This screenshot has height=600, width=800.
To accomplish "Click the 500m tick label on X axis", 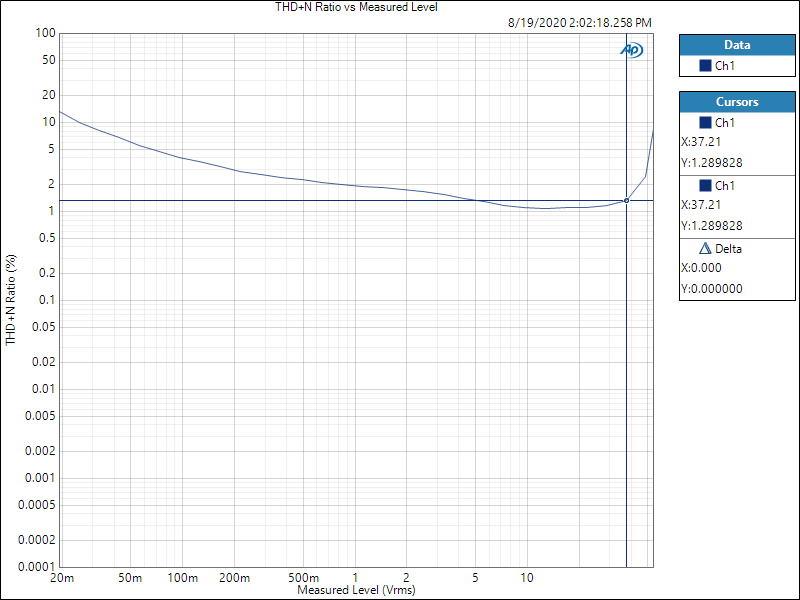I will click(304, 578).
